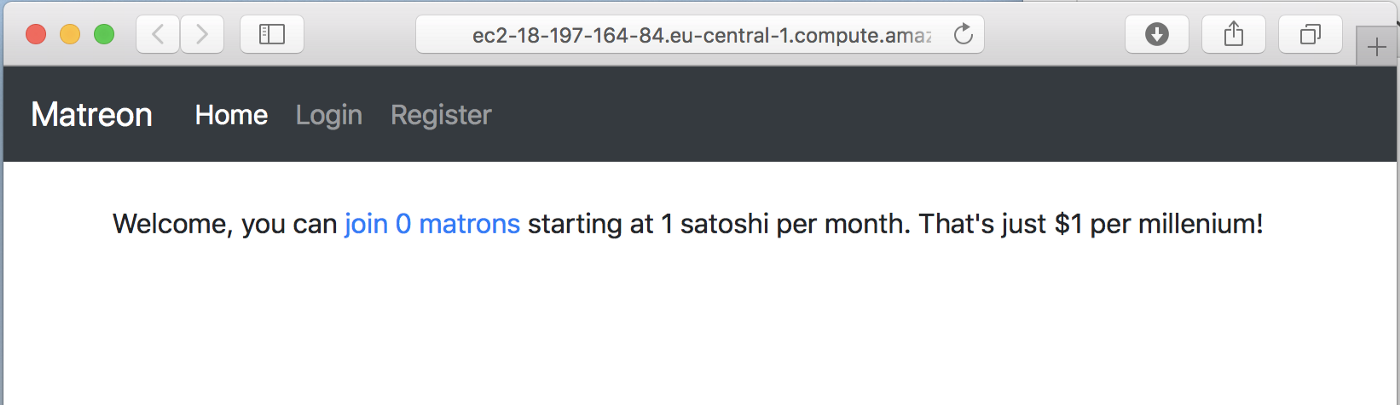This screenshot has height=405, width=1400.
Task: Minimize the window with the yellow button
Action: coord(70,35)
